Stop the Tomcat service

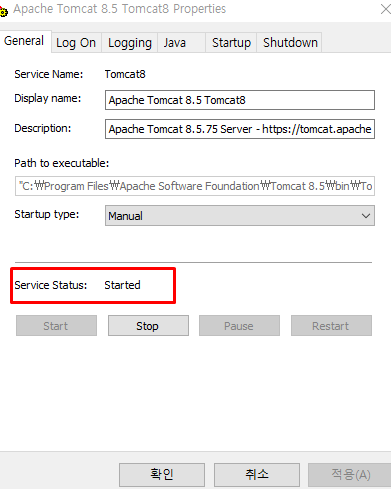coord(148,326)
